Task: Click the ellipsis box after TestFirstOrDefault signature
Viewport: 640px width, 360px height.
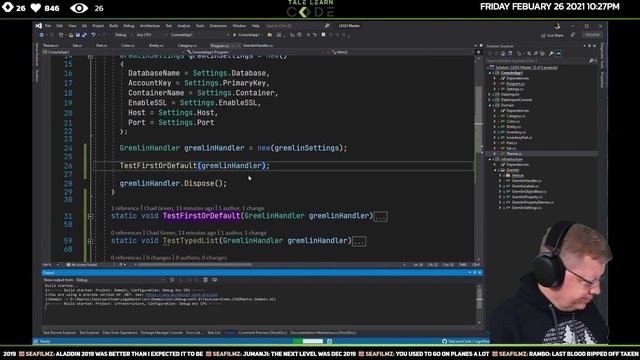Action: point(380,216)
